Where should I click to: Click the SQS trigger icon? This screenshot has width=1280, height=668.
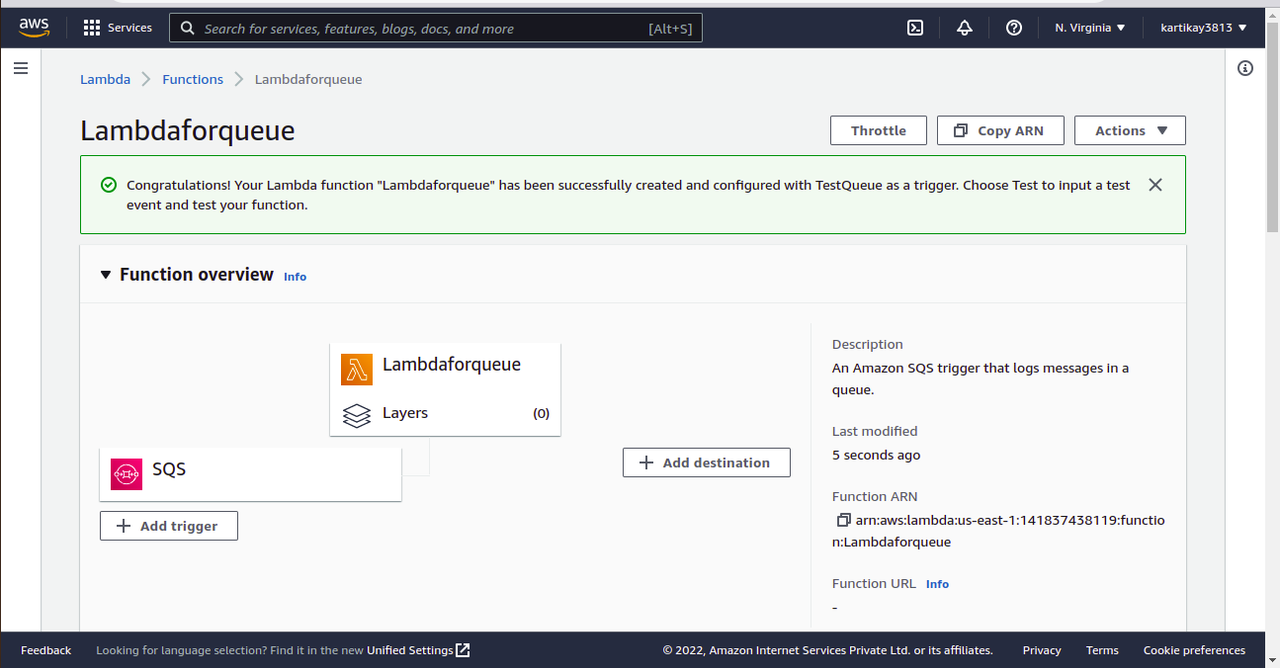tap(127, 473)
